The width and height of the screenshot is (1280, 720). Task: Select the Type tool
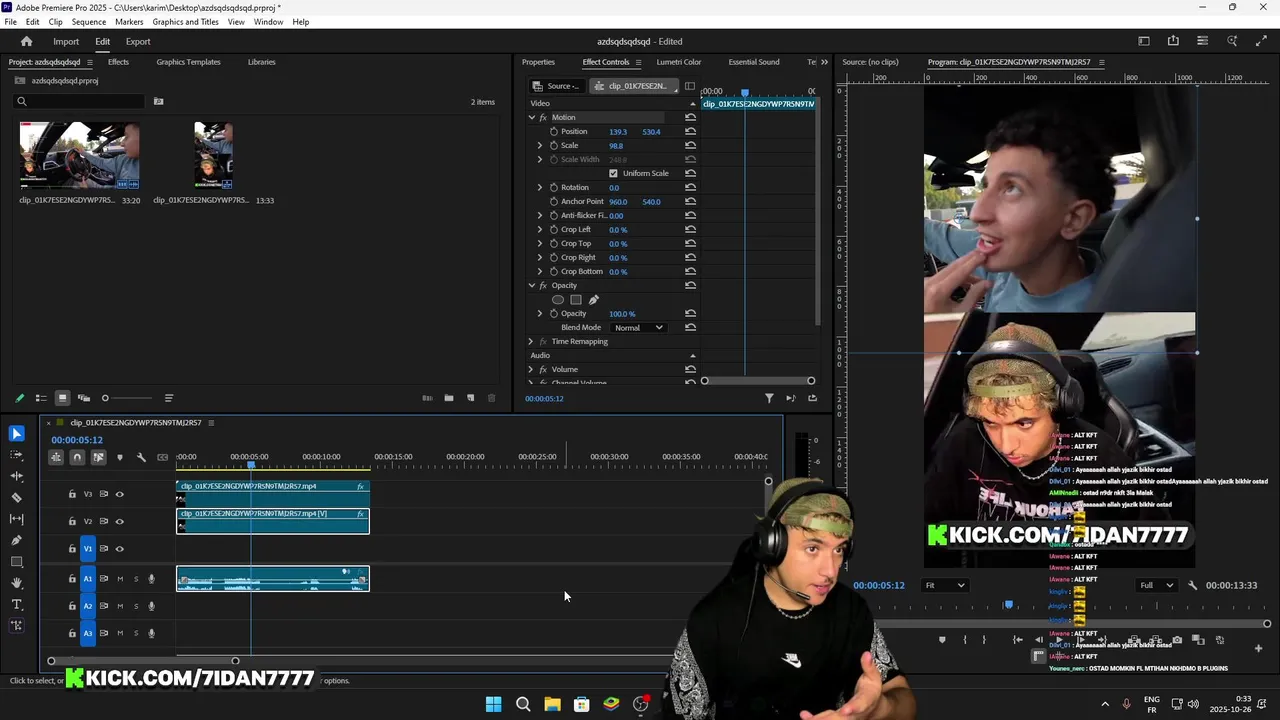tap(16, 604)
